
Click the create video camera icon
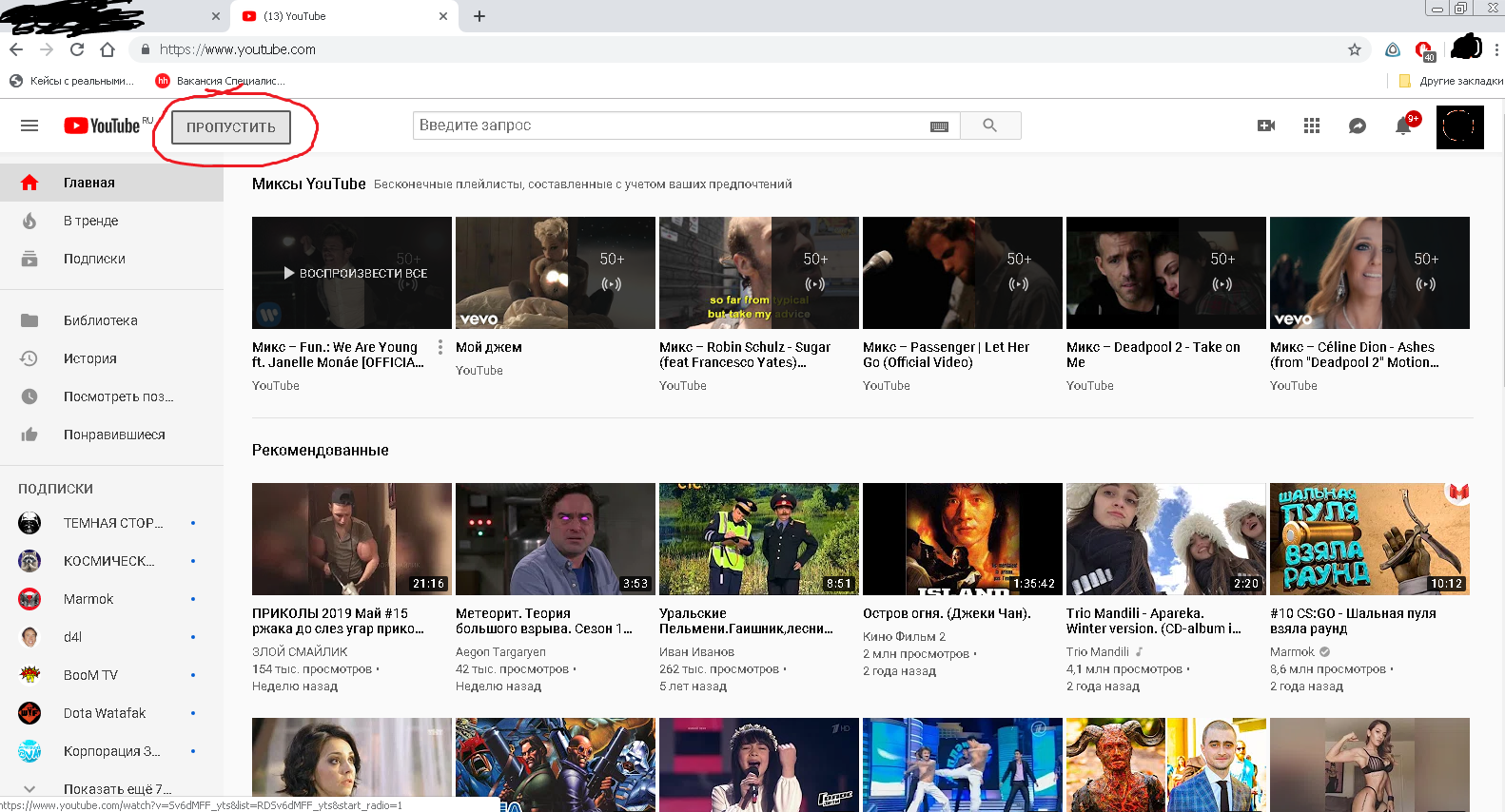[x=1266, y=126]
